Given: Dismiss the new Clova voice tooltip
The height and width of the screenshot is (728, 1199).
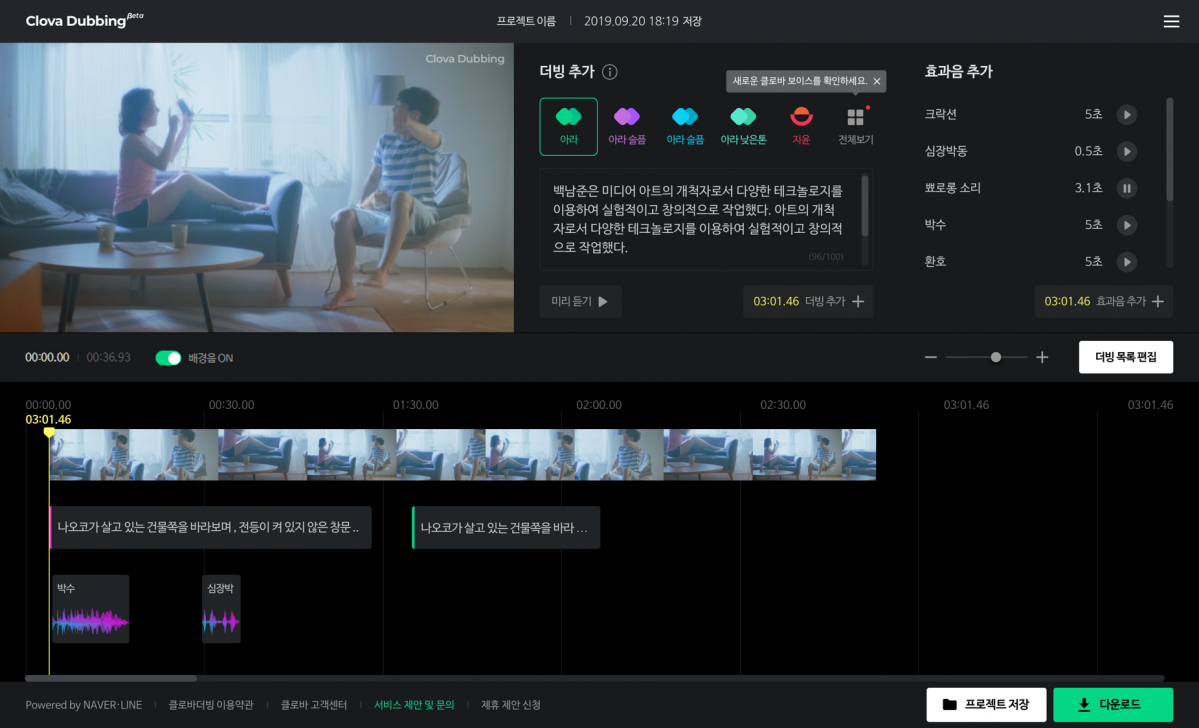Looking at the screenshot, I should [877, 81].
